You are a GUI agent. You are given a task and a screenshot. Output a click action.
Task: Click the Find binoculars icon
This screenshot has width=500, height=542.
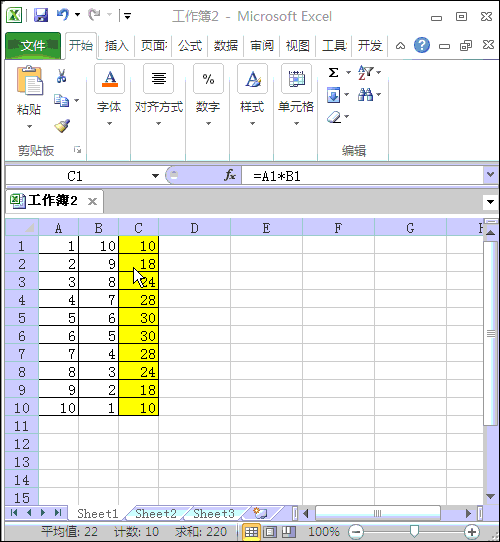365,94
